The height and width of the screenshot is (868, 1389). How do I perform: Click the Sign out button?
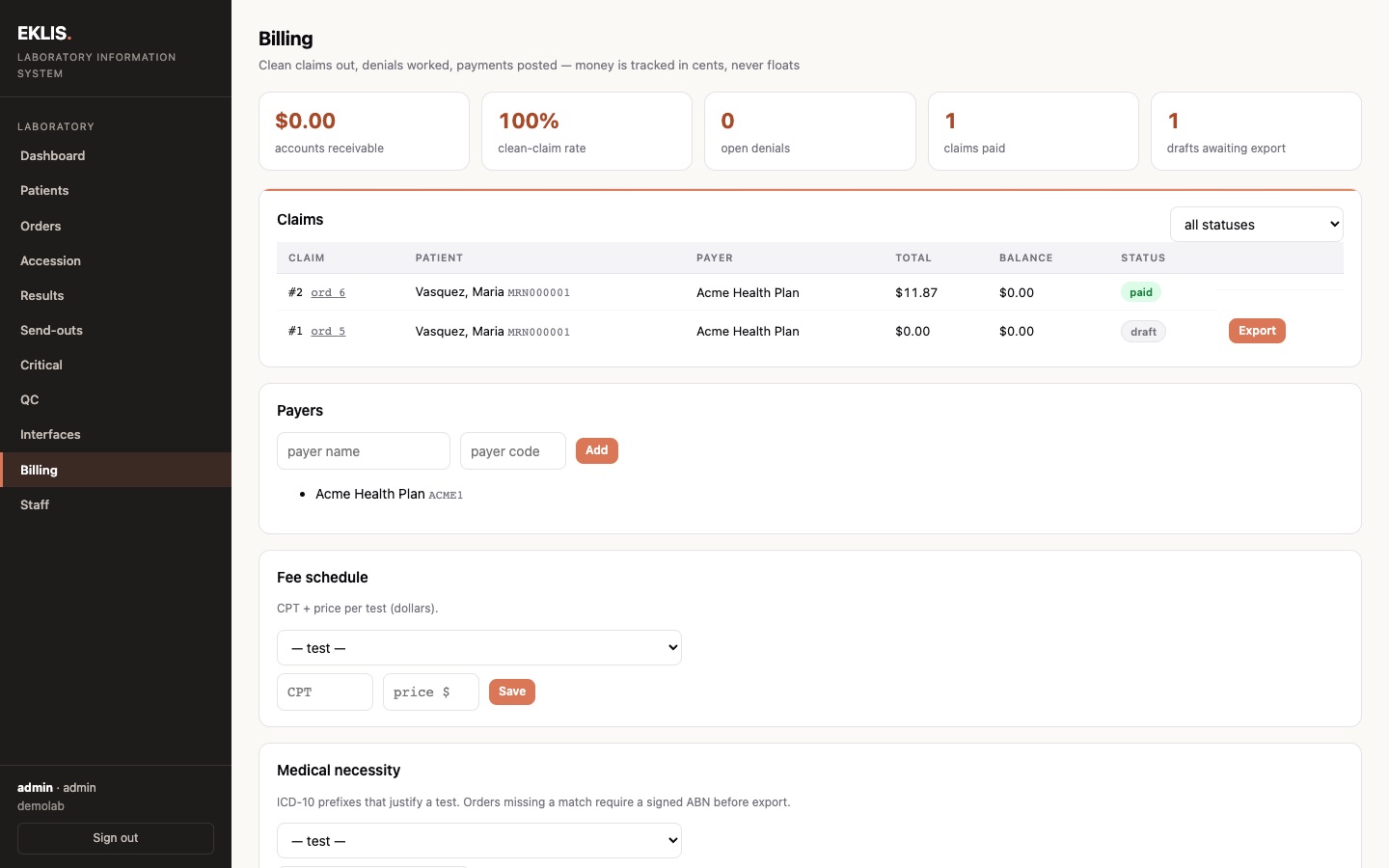pyautogui.click(x=116, y=838)
